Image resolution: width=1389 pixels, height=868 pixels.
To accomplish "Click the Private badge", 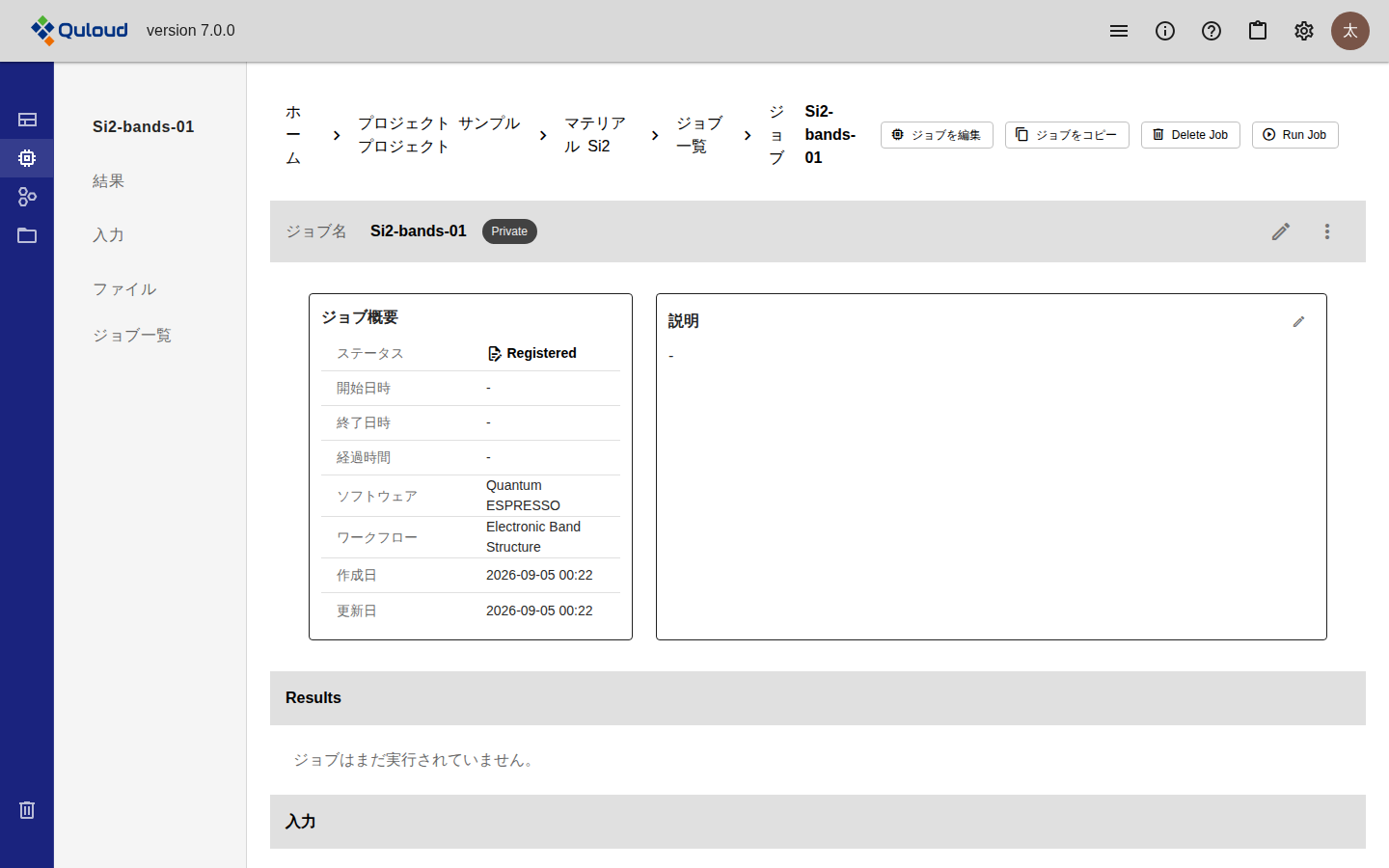I will tap(509, 231).
